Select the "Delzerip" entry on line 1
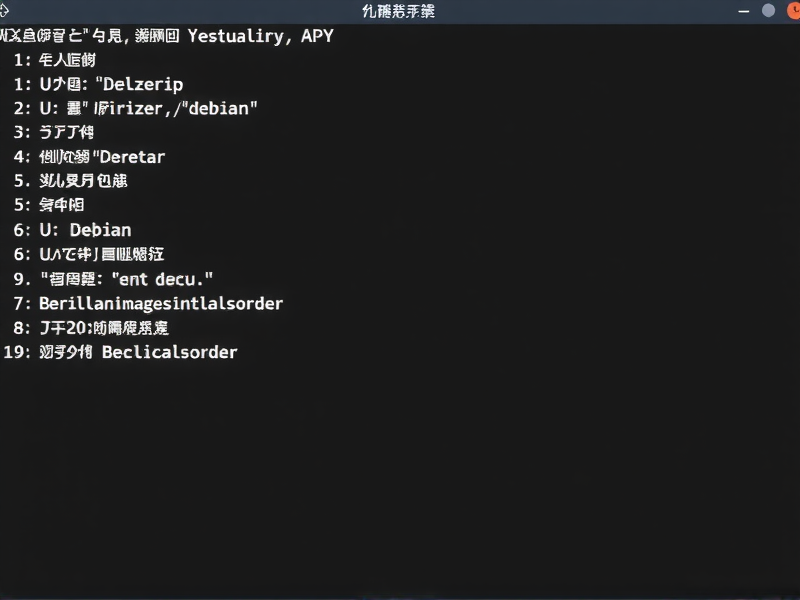The image size is (800, 600). coord(138,84)
